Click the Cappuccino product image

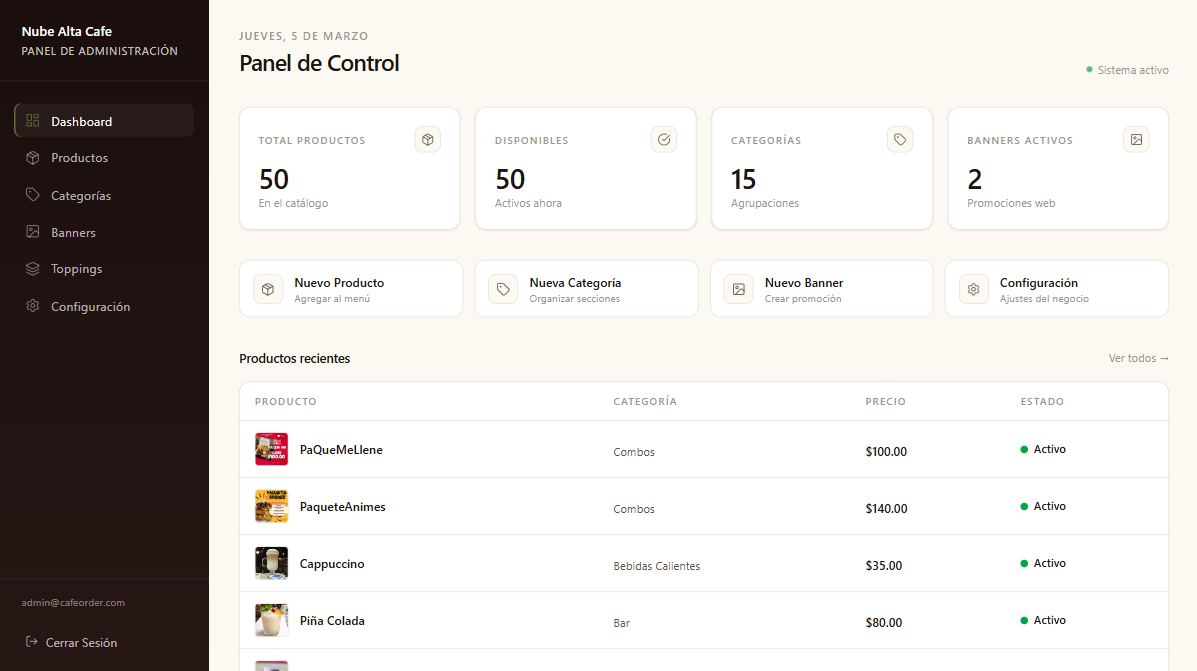pyautogui.click(x=271, y=563)
